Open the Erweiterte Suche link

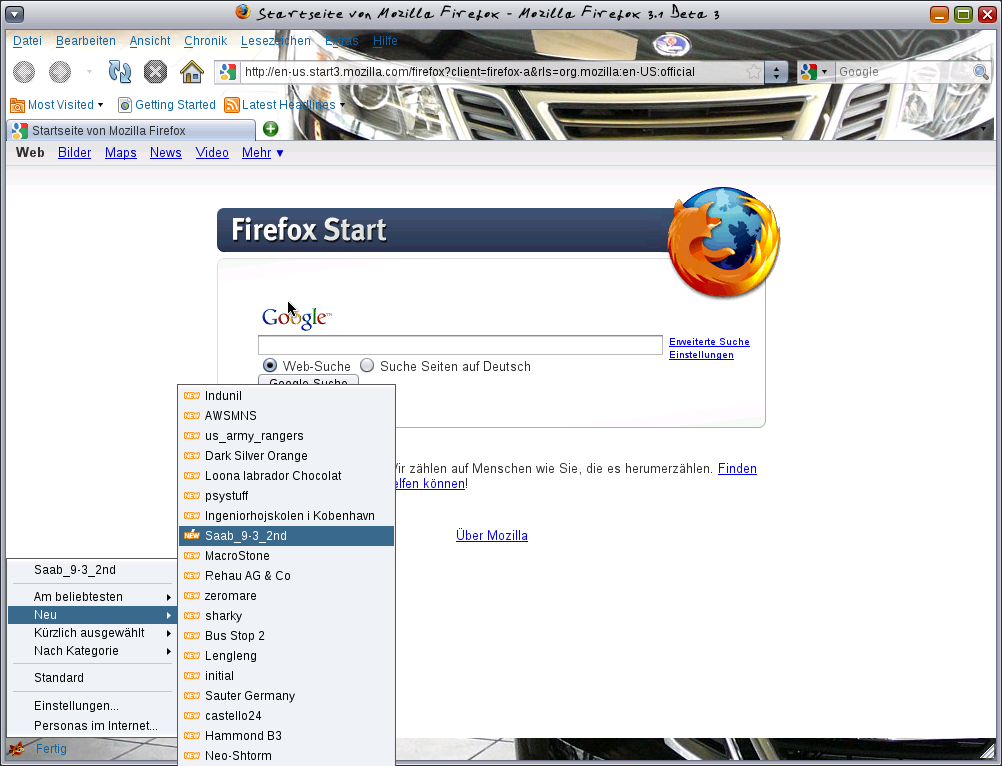[x=709, y=342]
